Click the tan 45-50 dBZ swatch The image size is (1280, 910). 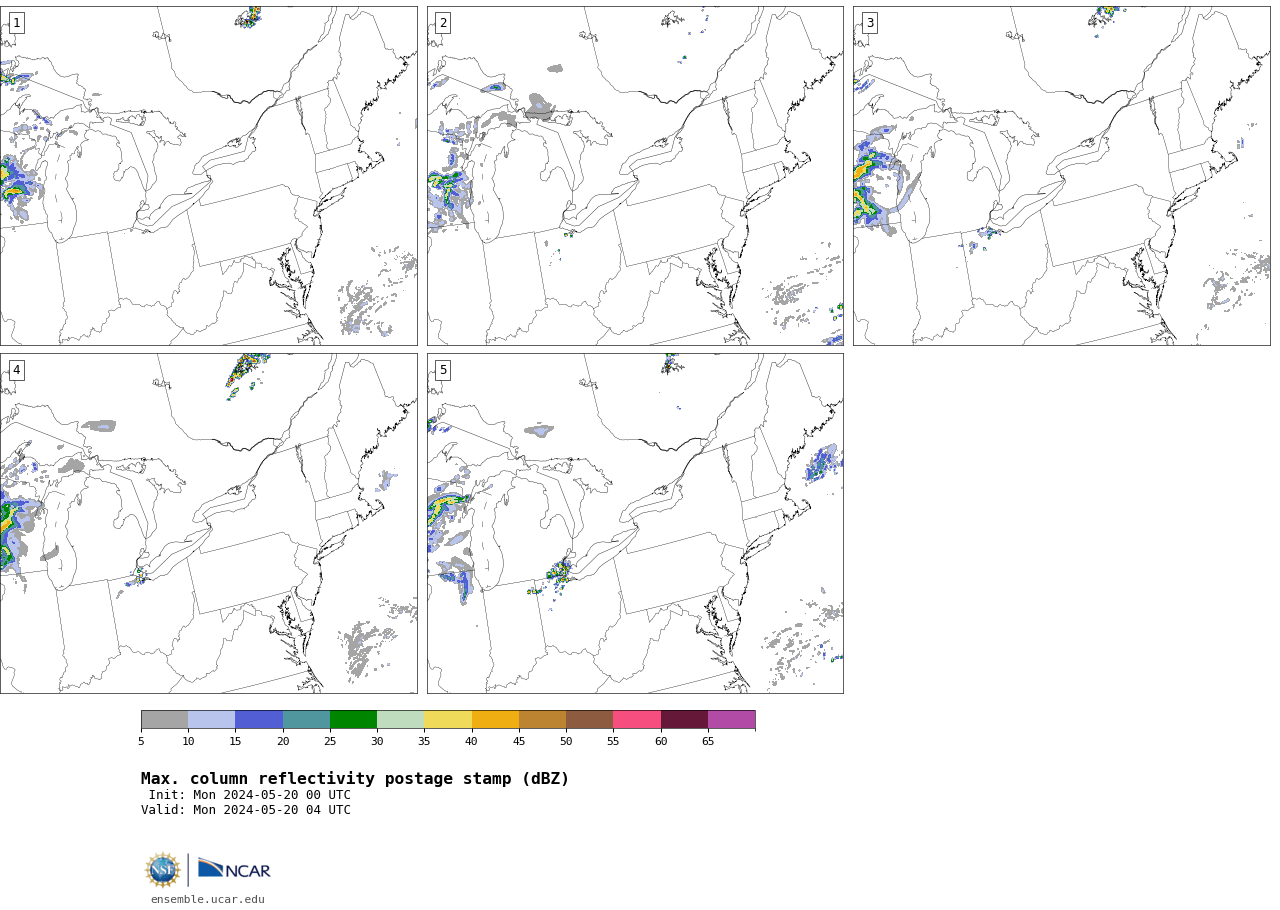point(542,720)
